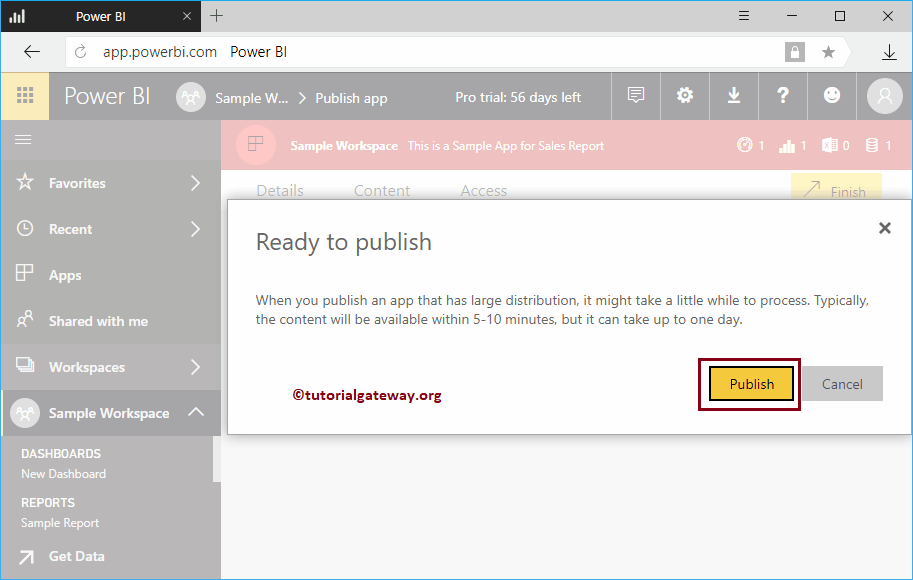Screen dimensions: 913x580
Task: Open the browser menu hamburger icon
Action: (744, 16)
